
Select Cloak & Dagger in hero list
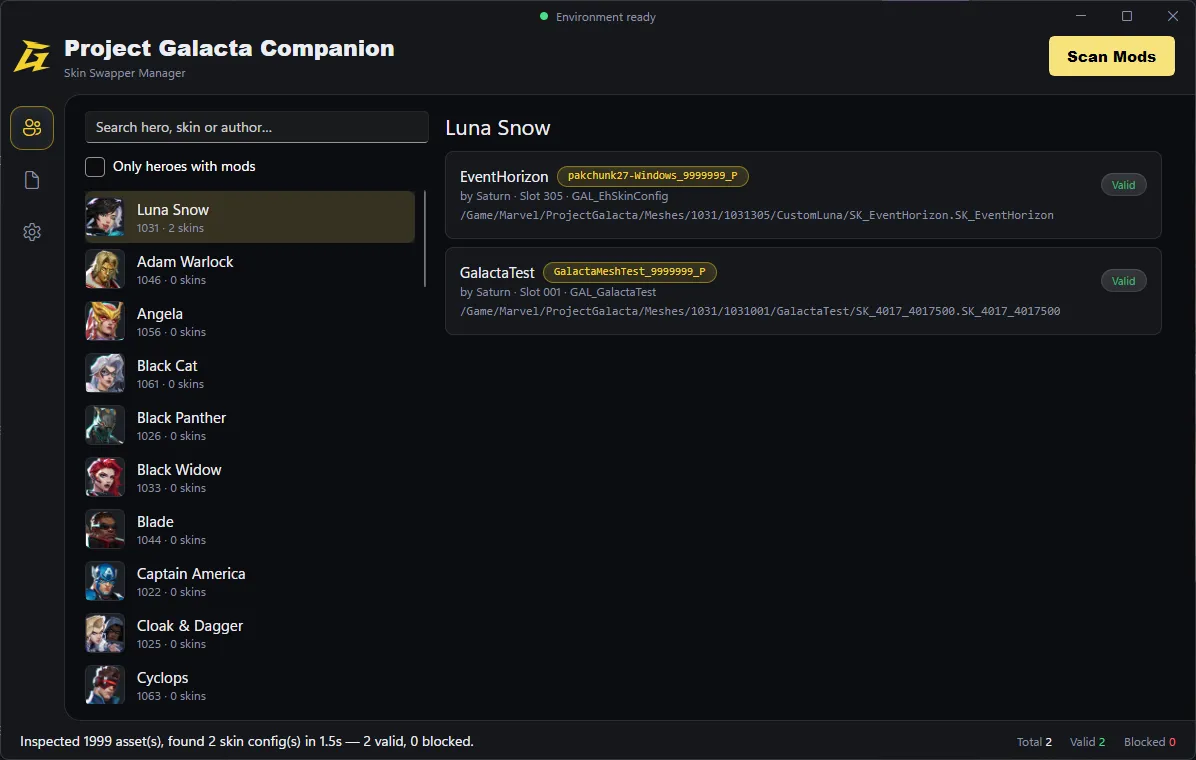pyautogui.click(x=249, y=633)
